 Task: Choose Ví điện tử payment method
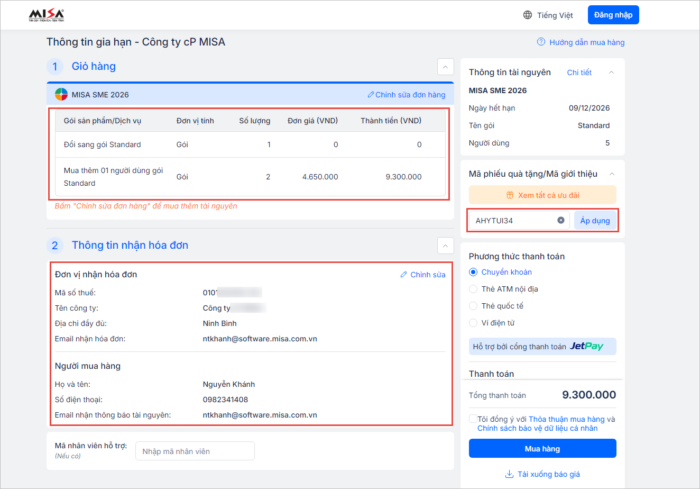click(x=474, y=323)
